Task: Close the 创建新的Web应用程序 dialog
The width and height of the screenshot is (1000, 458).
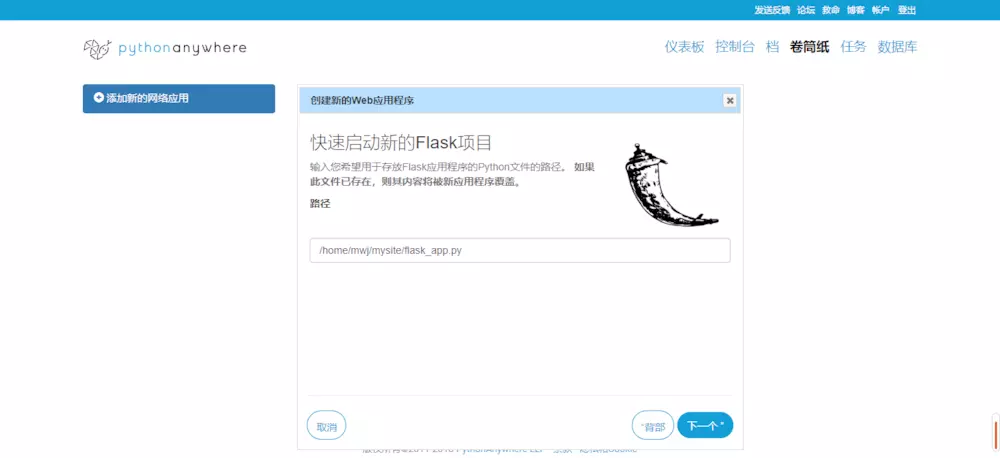Action: pyautogui.click(x=730, y=101)
